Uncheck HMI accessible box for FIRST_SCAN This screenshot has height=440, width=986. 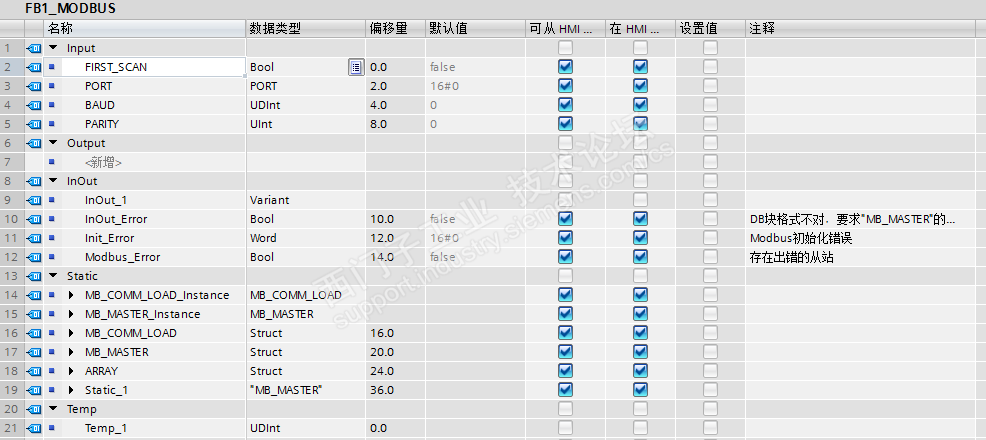565,67
